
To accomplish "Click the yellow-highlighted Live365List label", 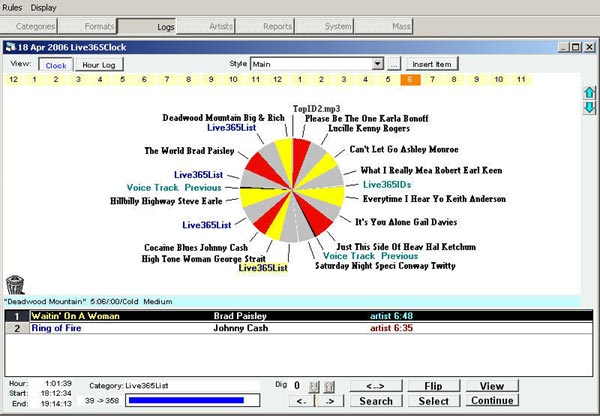I will [263, 268].
